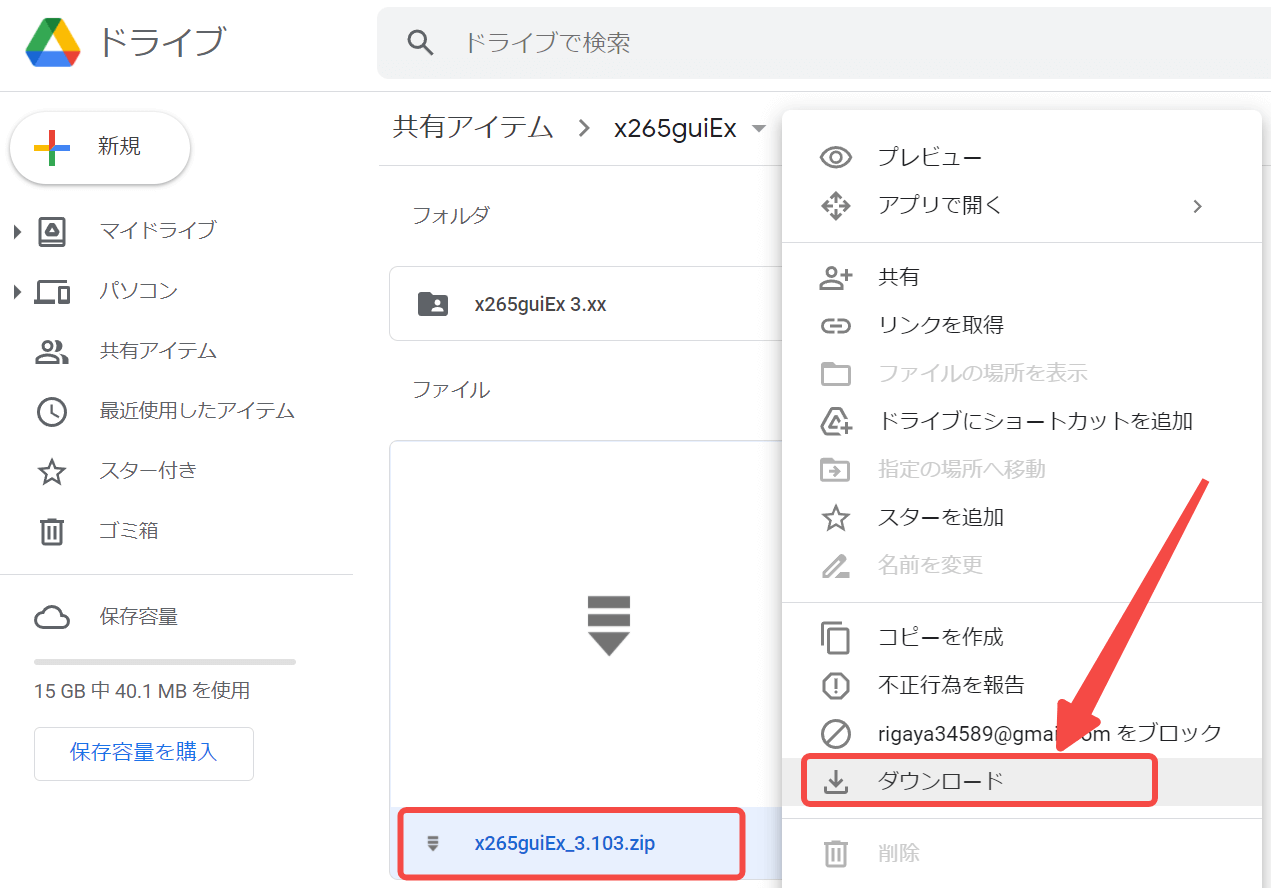Click the スターを追加 star icon
Screen dimensions: 1271x888
(x=835, y=518)
